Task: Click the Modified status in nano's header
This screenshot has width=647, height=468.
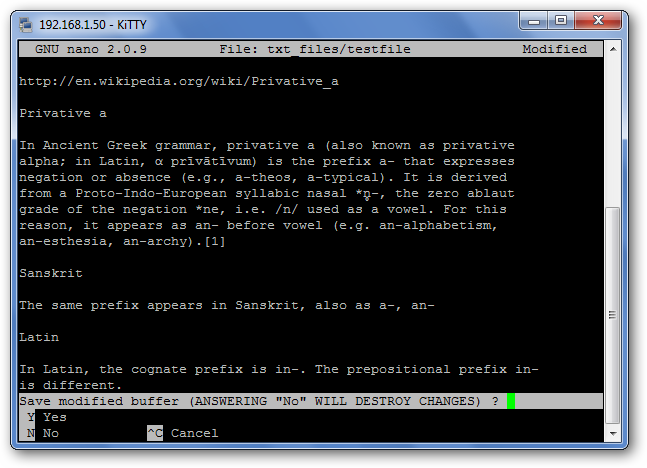Action: coord(555,49)
